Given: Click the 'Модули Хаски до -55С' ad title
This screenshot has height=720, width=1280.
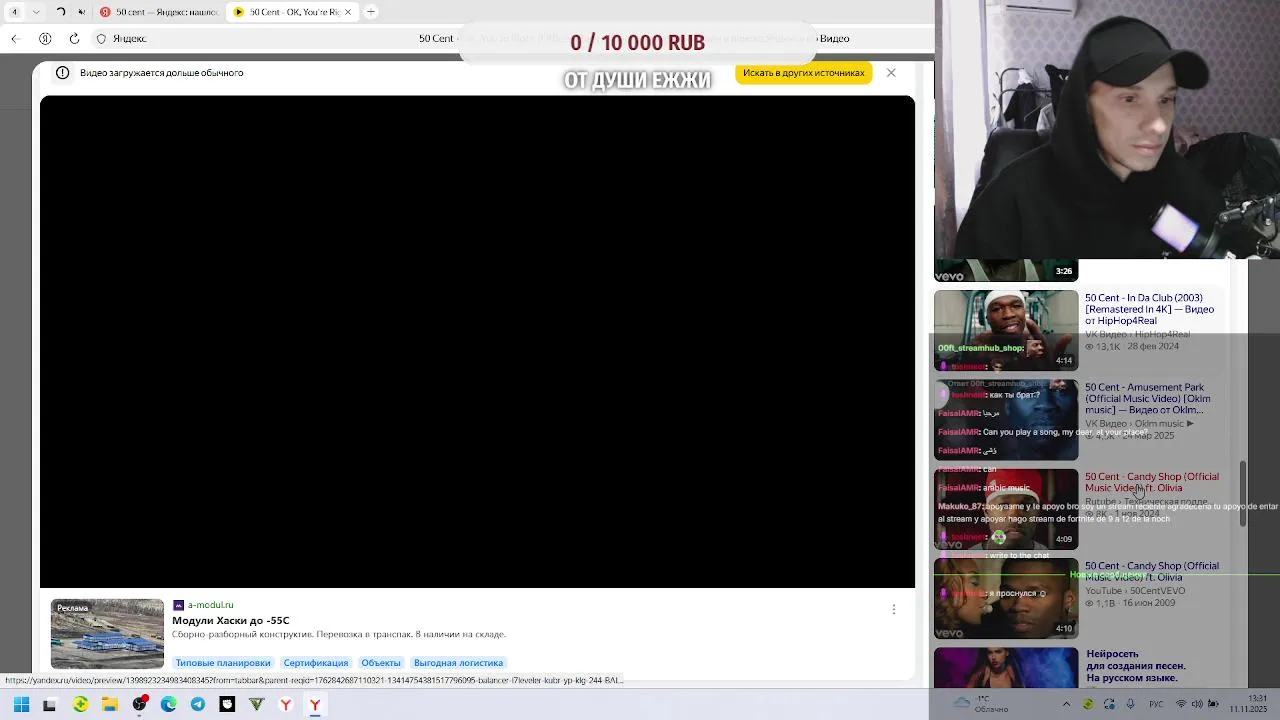Looking at the screenshot, I should click(x=231, y=620).
